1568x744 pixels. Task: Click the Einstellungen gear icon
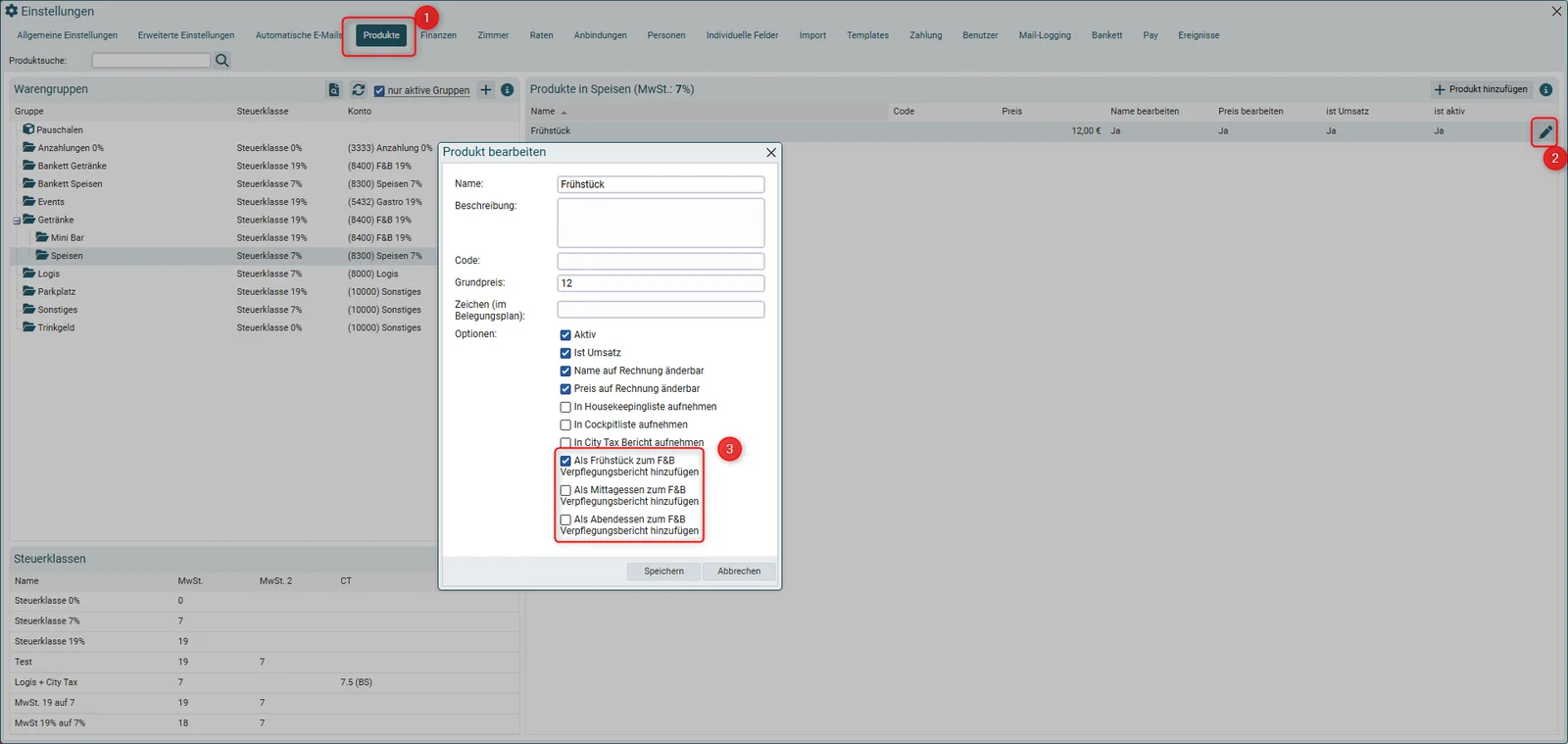(12, 11)
